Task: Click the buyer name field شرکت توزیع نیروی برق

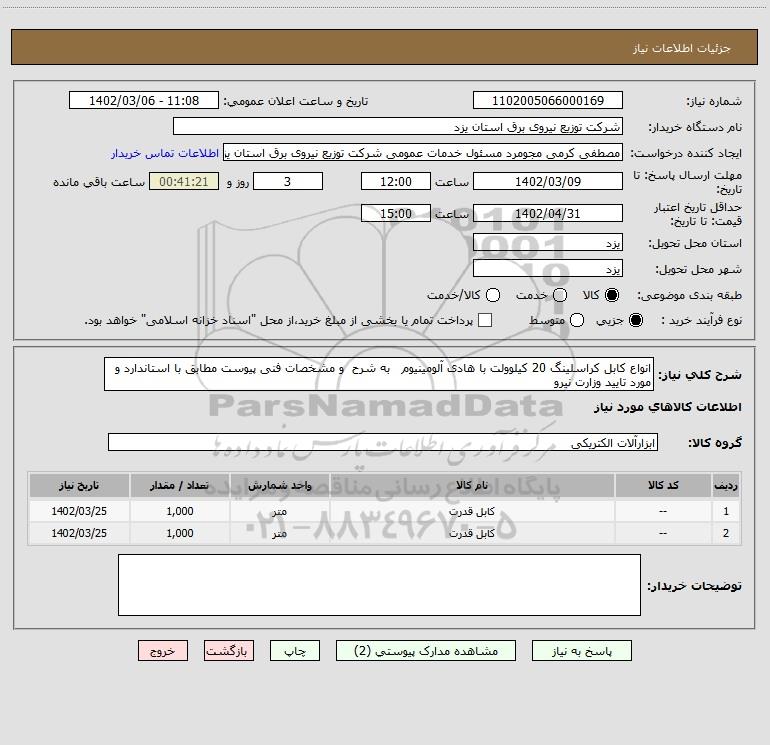Action: (x=398, y=126)
